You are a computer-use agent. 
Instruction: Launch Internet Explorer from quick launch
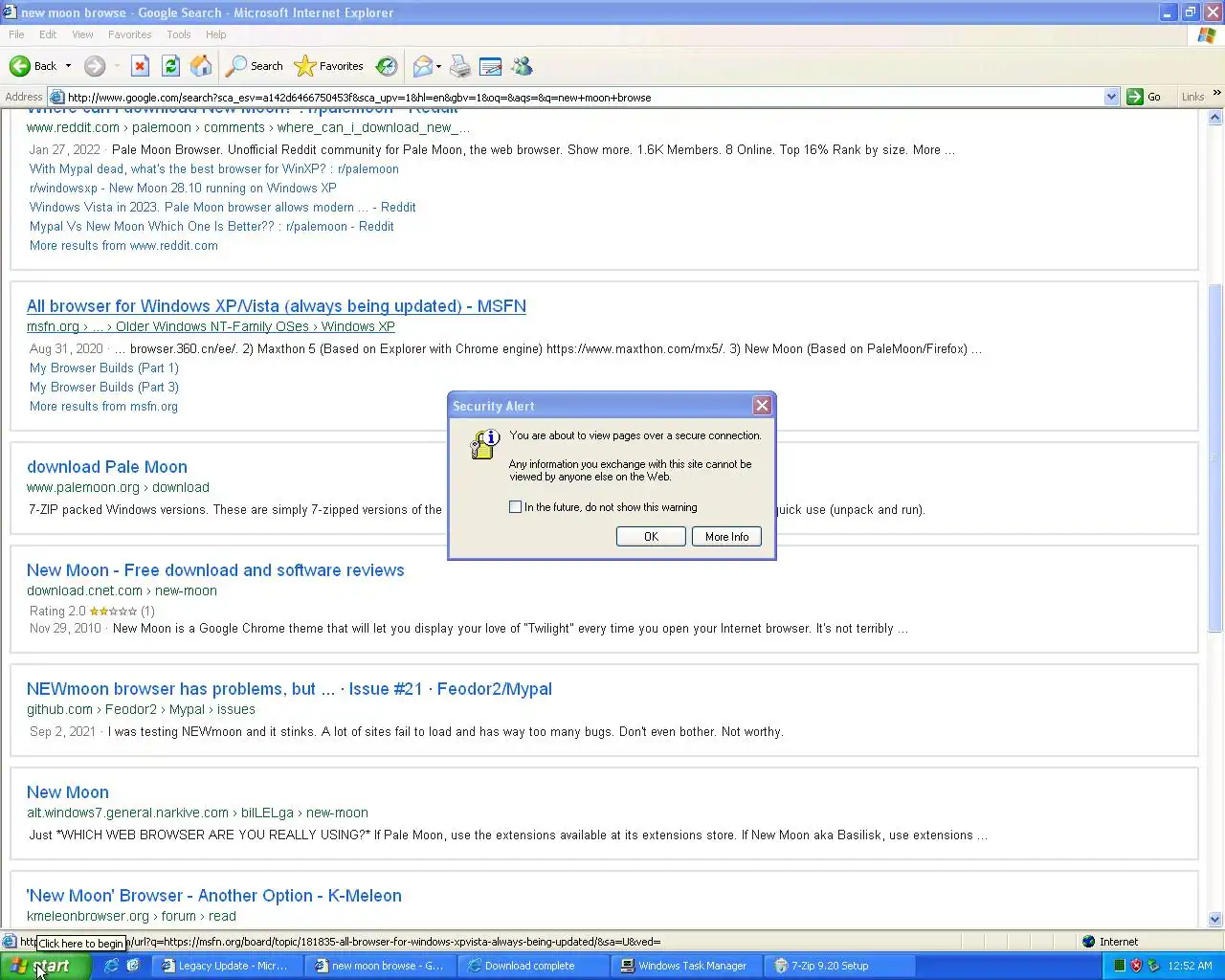[x=111, y=966]
